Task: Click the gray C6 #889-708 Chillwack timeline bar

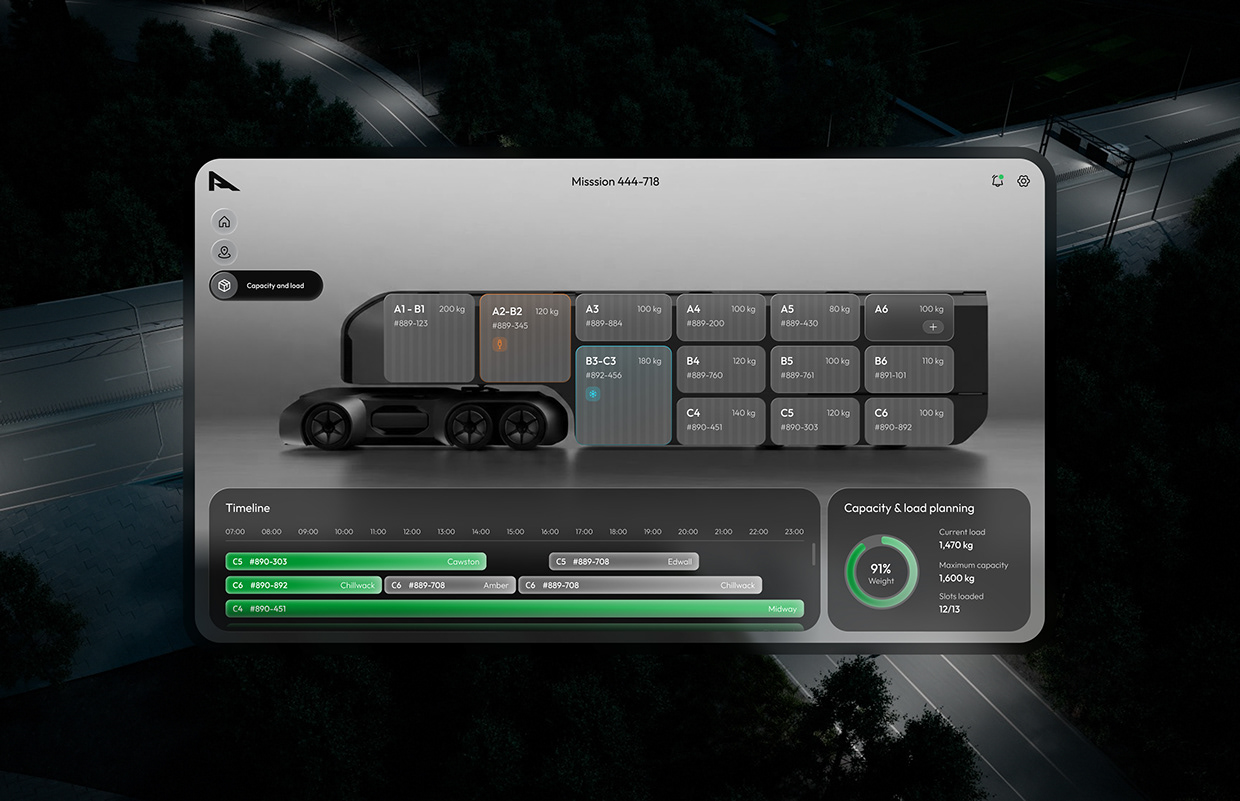Action: pos(640,585)
